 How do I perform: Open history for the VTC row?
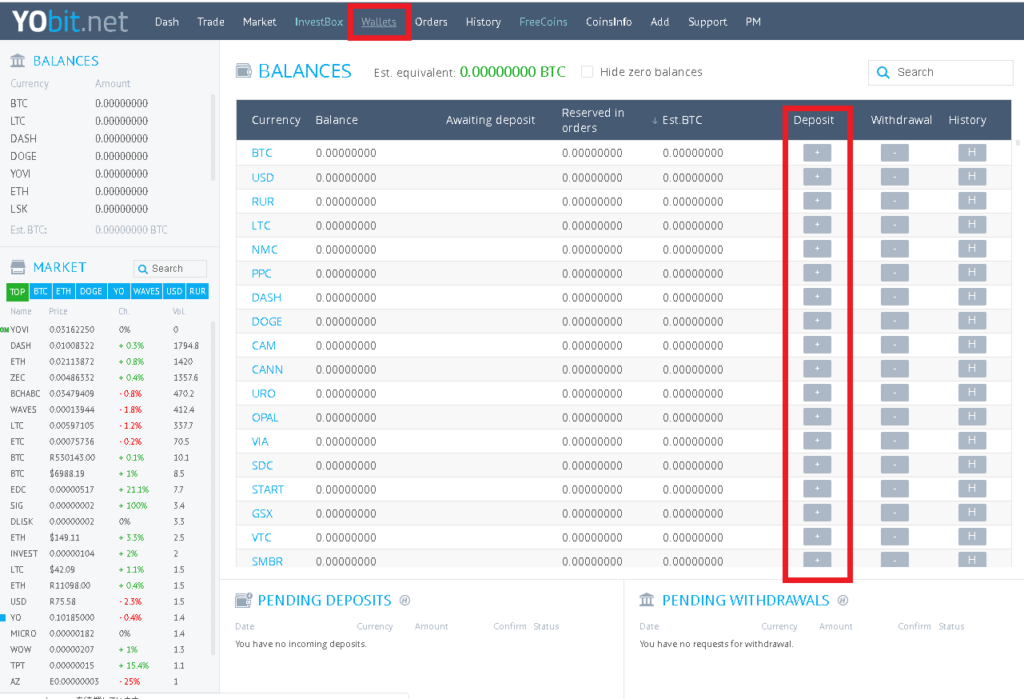pyautogui.click(x=972, y=537)
